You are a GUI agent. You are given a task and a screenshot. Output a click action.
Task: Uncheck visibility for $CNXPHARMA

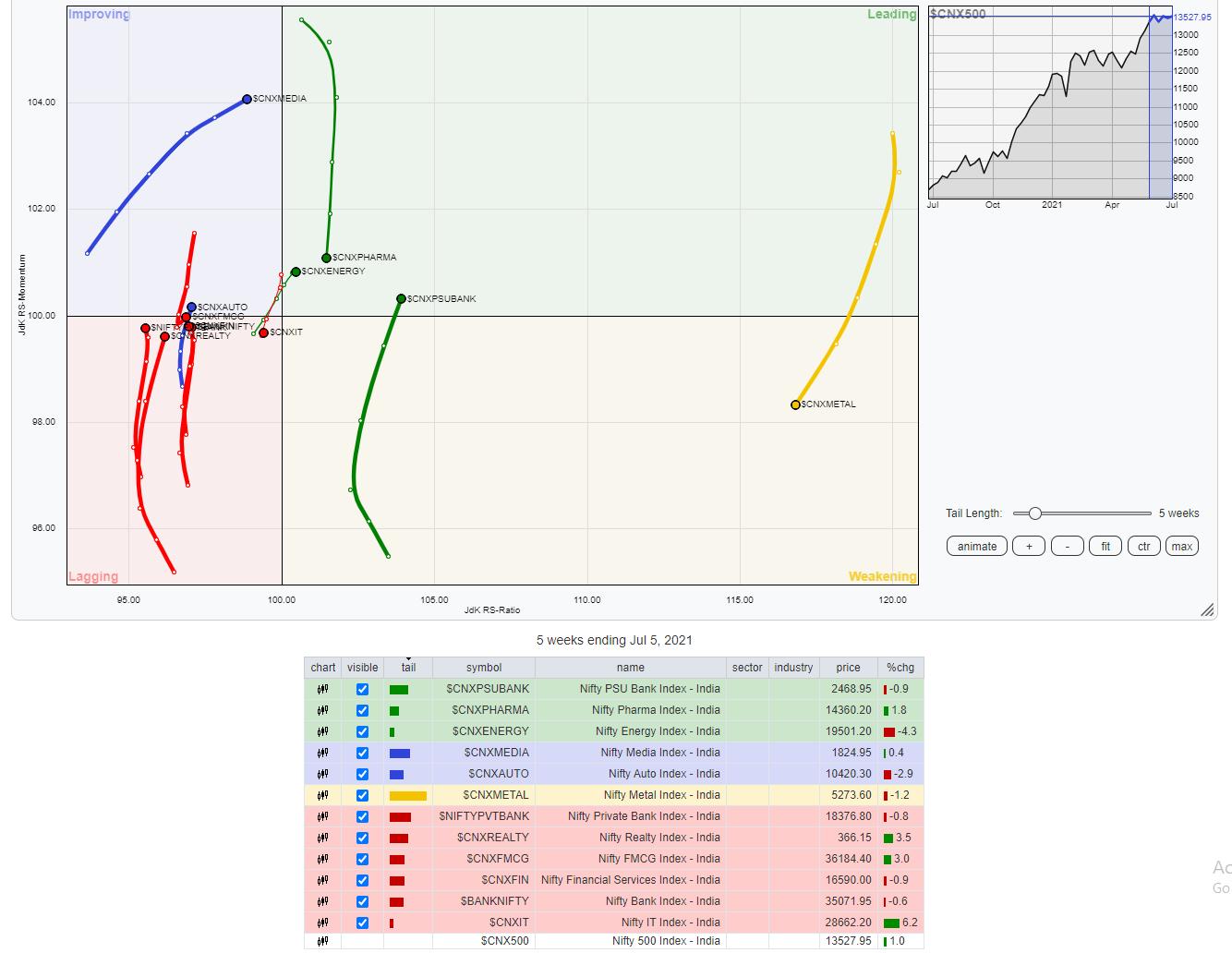coord(362,710)
